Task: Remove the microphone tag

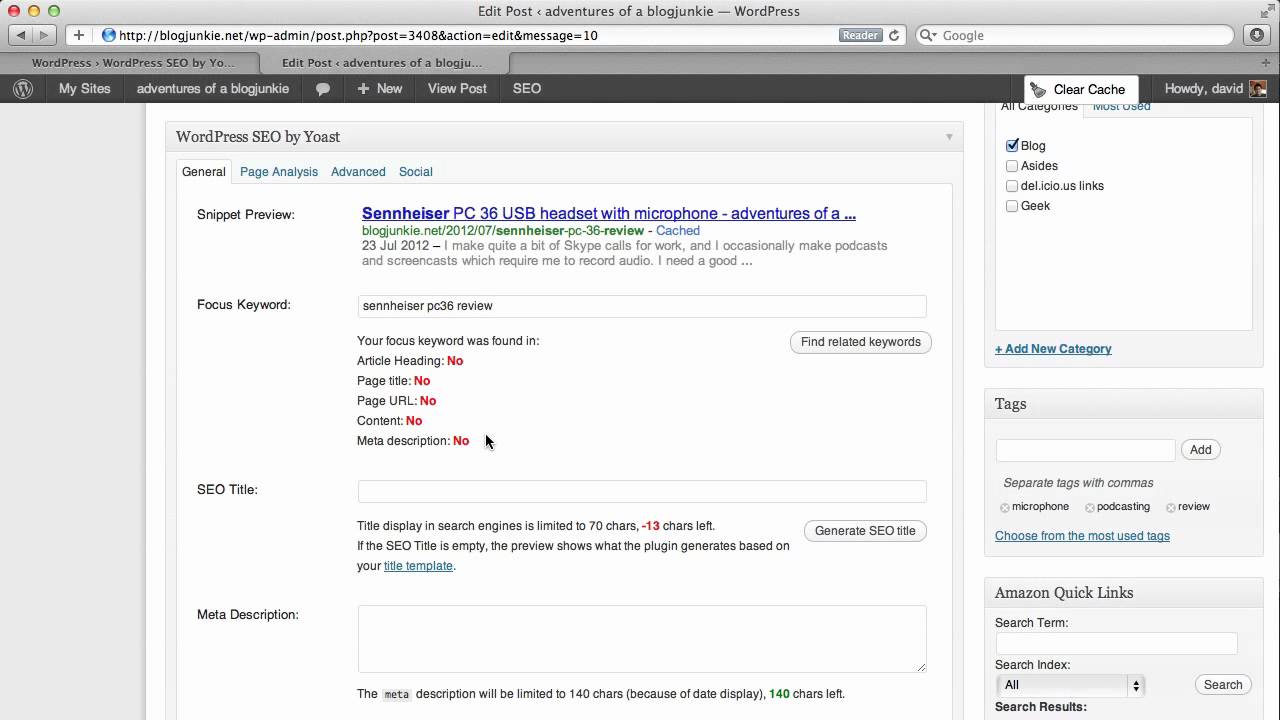Action: pyautogui.click(x=1004, y=506)
